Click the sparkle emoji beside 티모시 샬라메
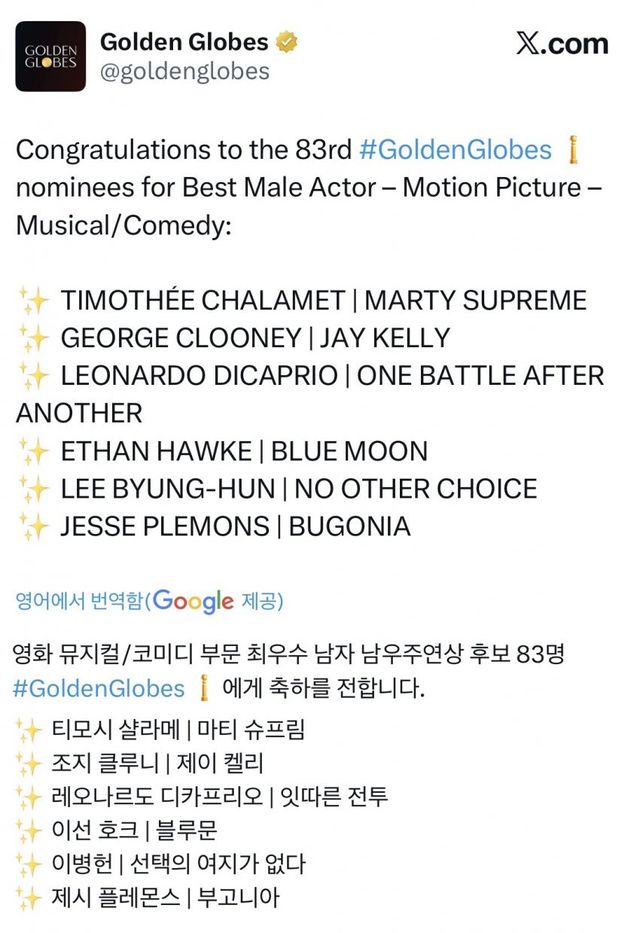The height and width of the screenshot is (933, 640). coord(31,729)
